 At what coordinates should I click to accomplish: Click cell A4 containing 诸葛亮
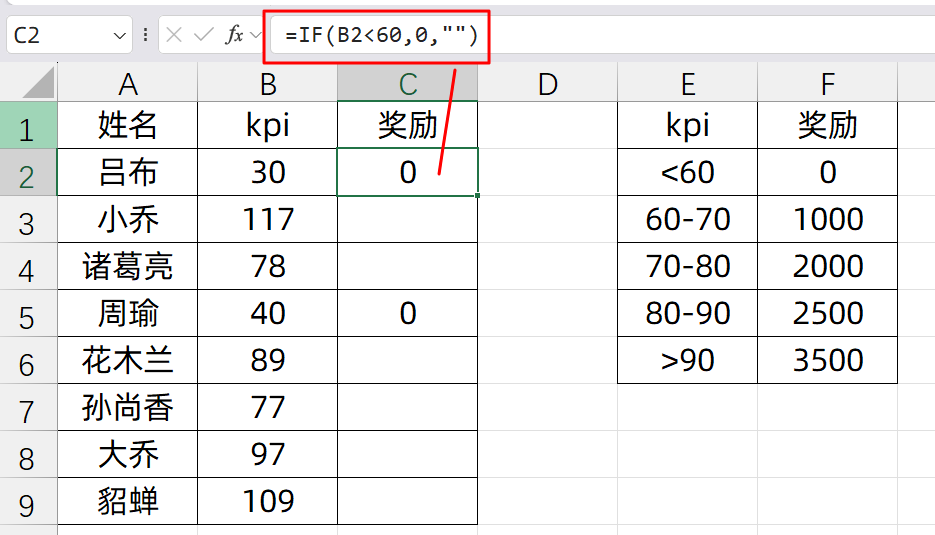point(128,267)
